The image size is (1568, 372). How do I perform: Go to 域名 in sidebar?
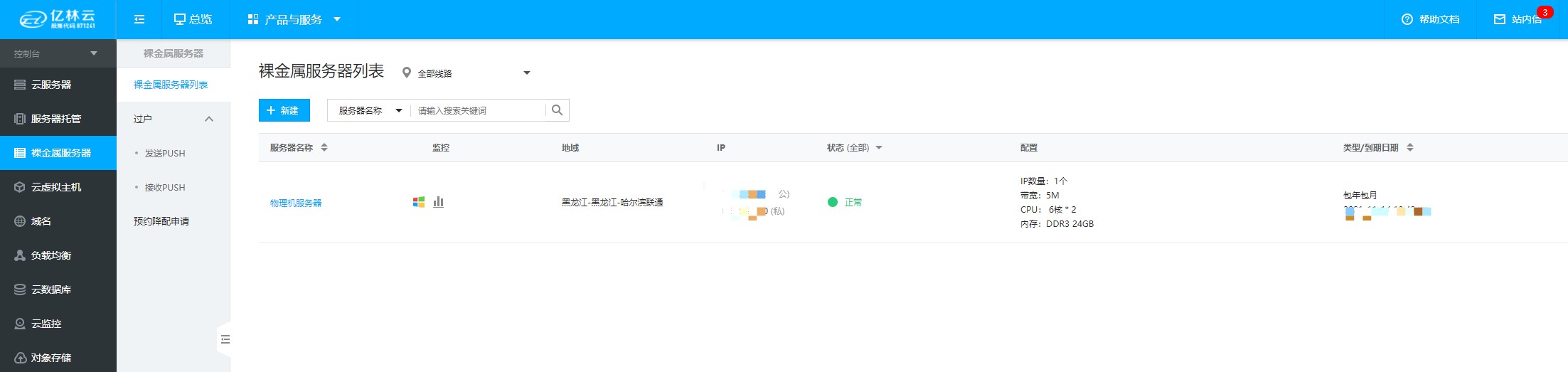tap(58, 221)
